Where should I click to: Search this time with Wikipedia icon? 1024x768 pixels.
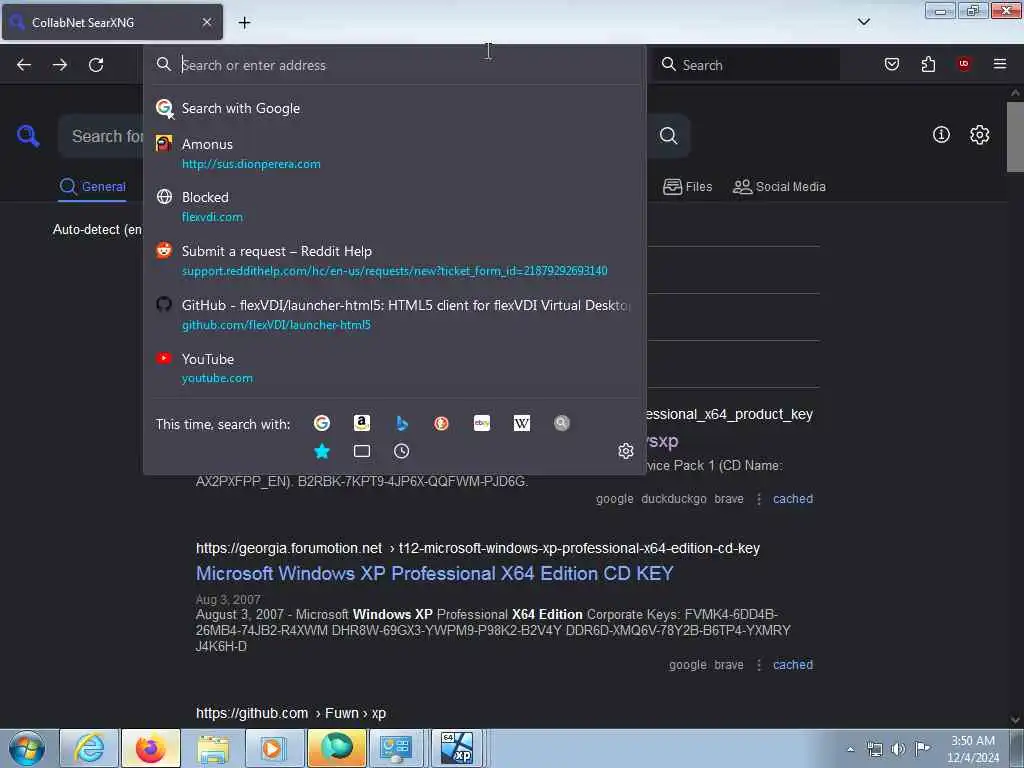point(522,423)
